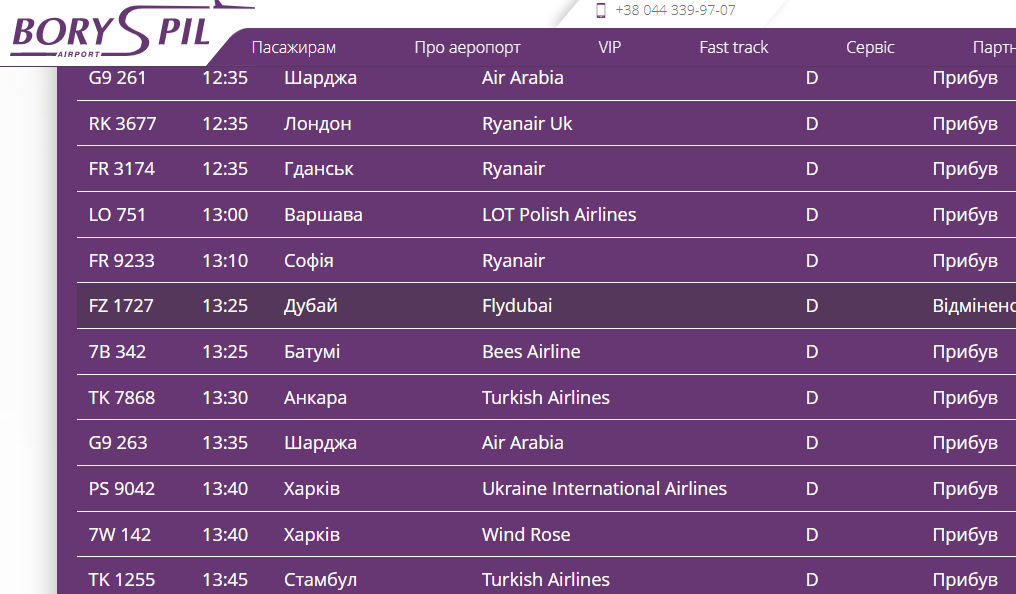The image size is (1016, 594).
Task: Click the phone icon beside the number
Action: point(601,11)
